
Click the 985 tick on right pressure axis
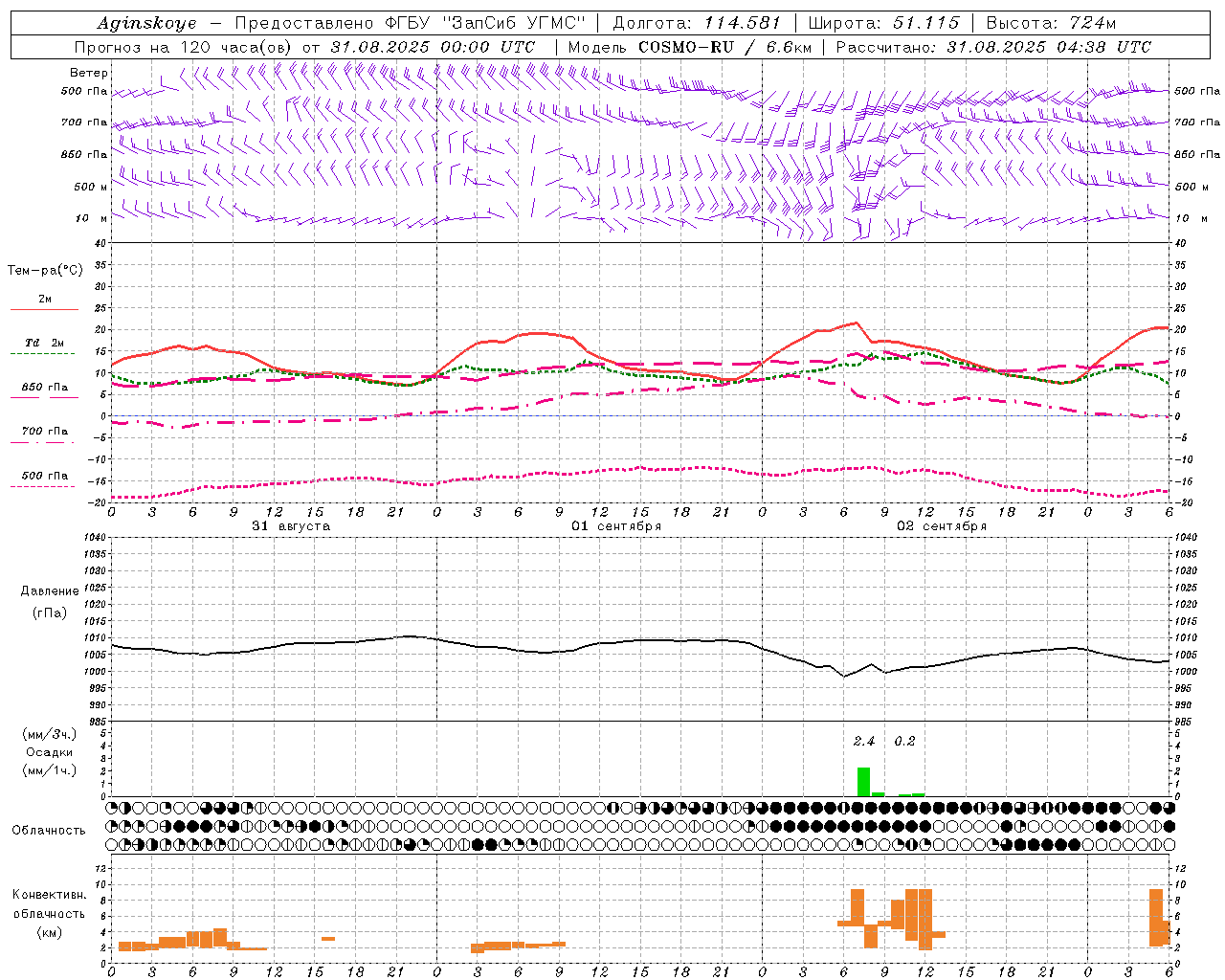pos(1183,721)
